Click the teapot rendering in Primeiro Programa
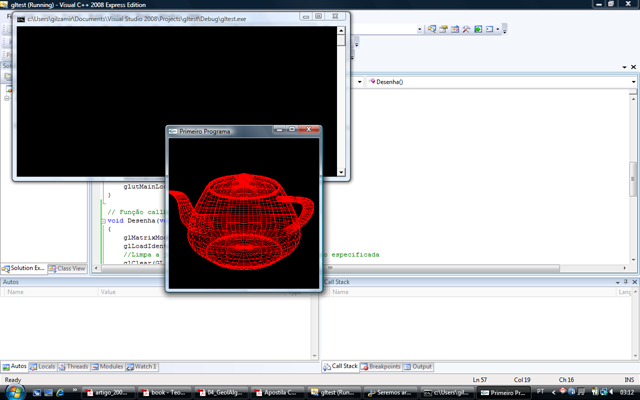640x400 pixels. pos(244,221)
